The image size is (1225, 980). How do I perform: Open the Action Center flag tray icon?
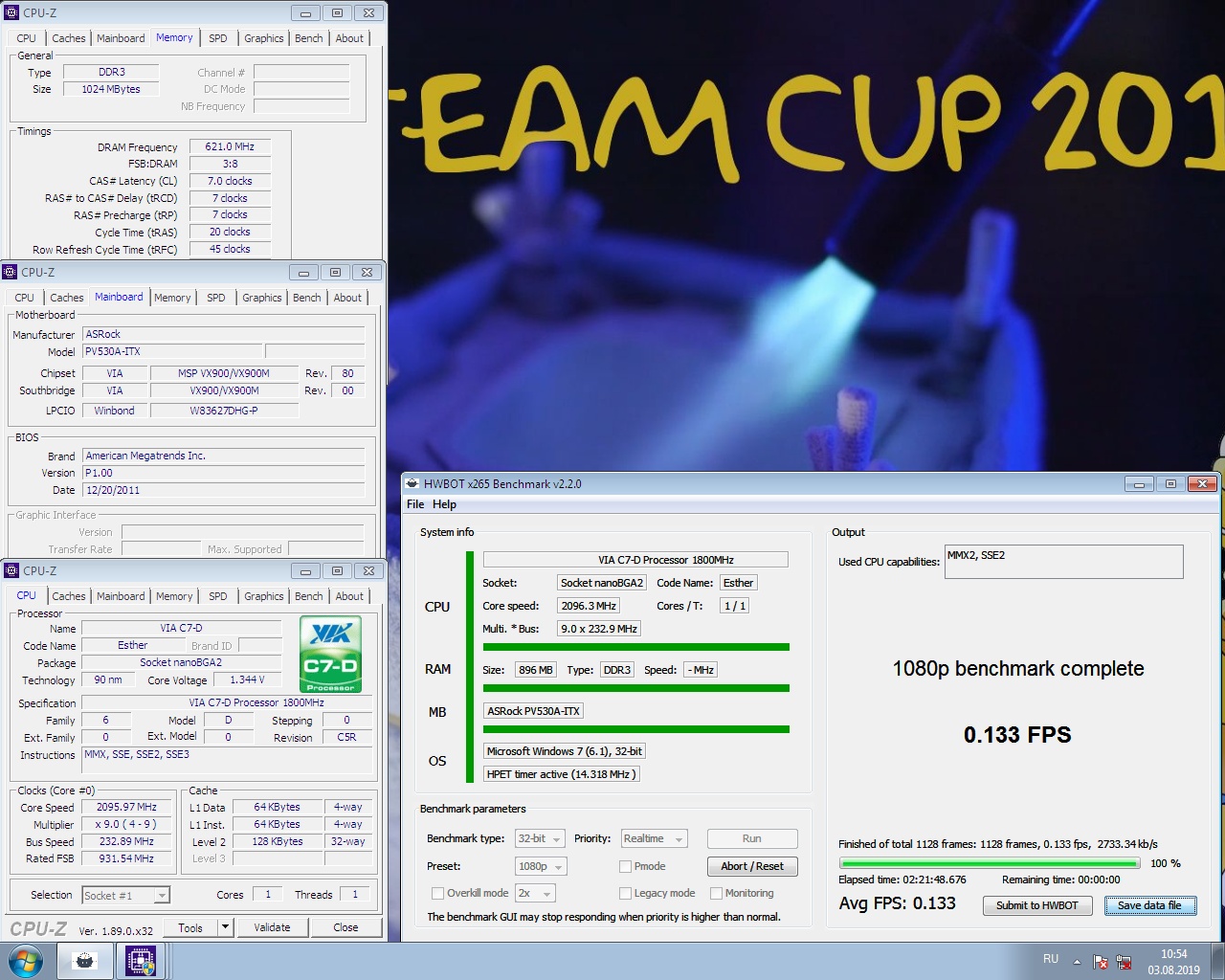coord(1102,962)
